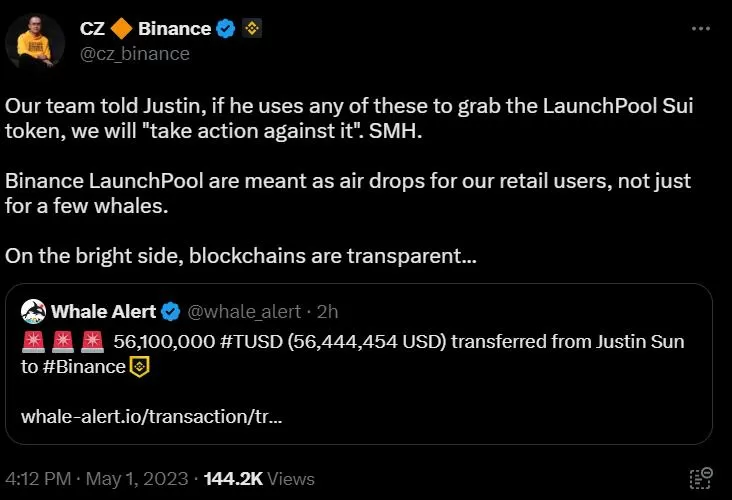Click Whale Alert's blue verified checkmark
Viewport: 732px width, 500px height.
pyautogui.click(x=170, y=311)
